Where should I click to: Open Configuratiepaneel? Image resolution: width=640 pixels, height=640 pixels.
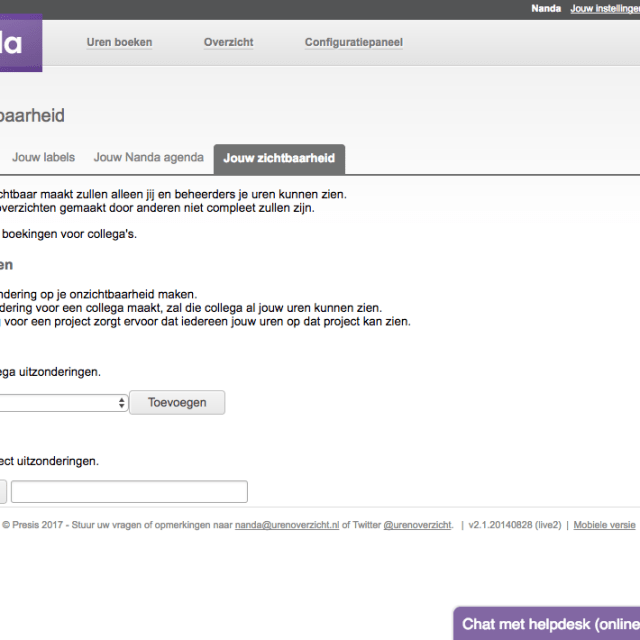click(x=354, y=42)
